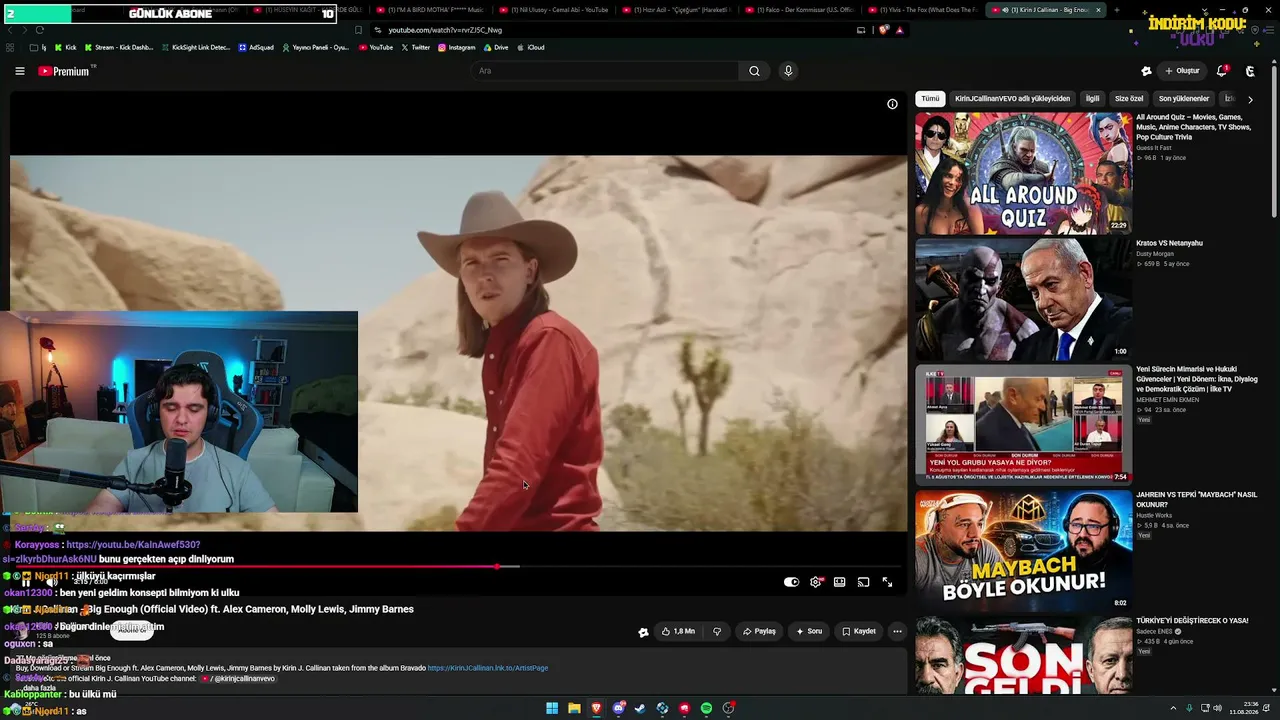The height and width of the screenshot is (720, 1280).
Task: Select the Size özel filter chip
Action: (x=1129, y=99)
